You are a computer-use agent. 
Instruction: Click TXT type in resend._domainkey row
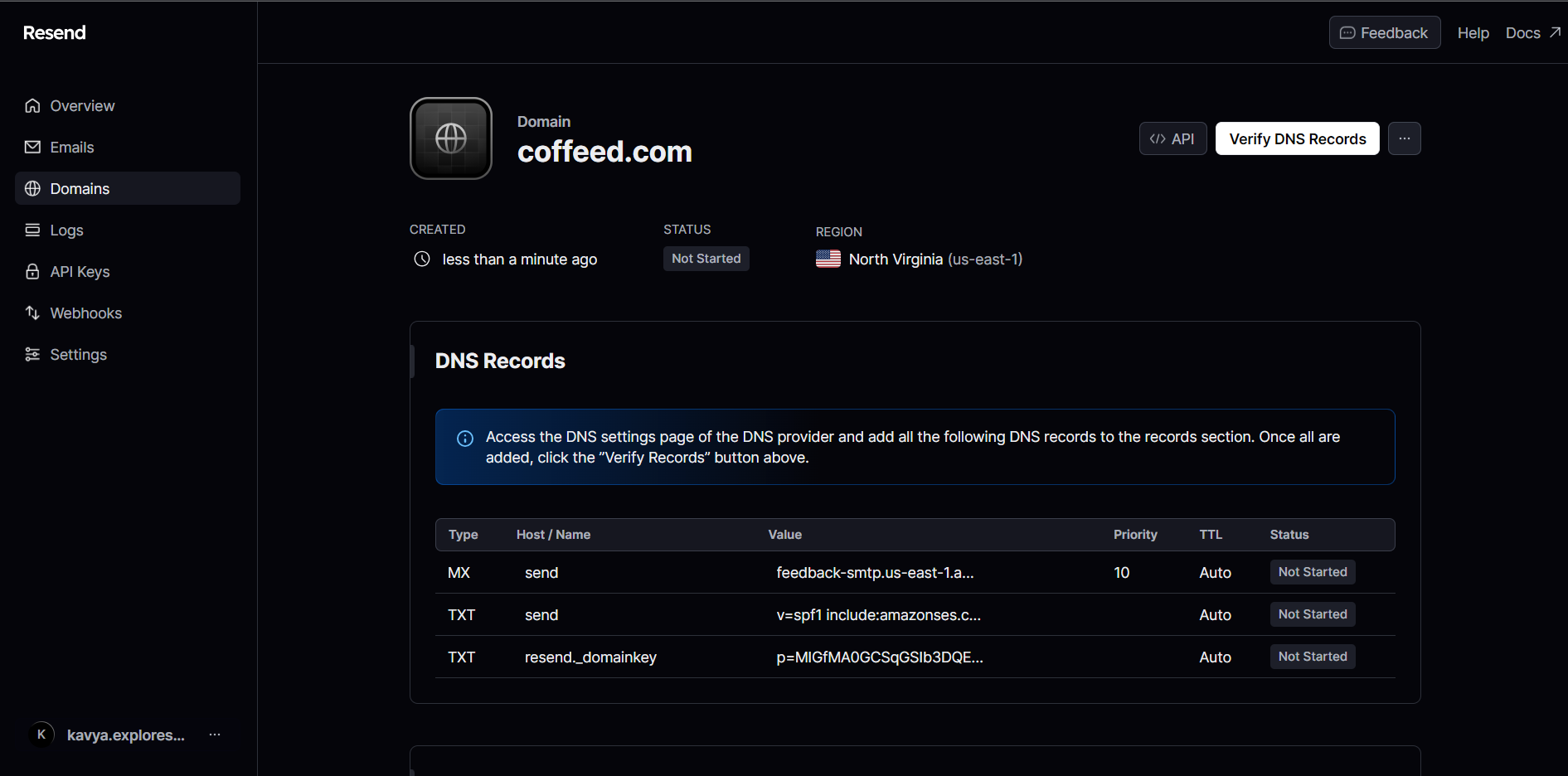(x=462, y=657)
